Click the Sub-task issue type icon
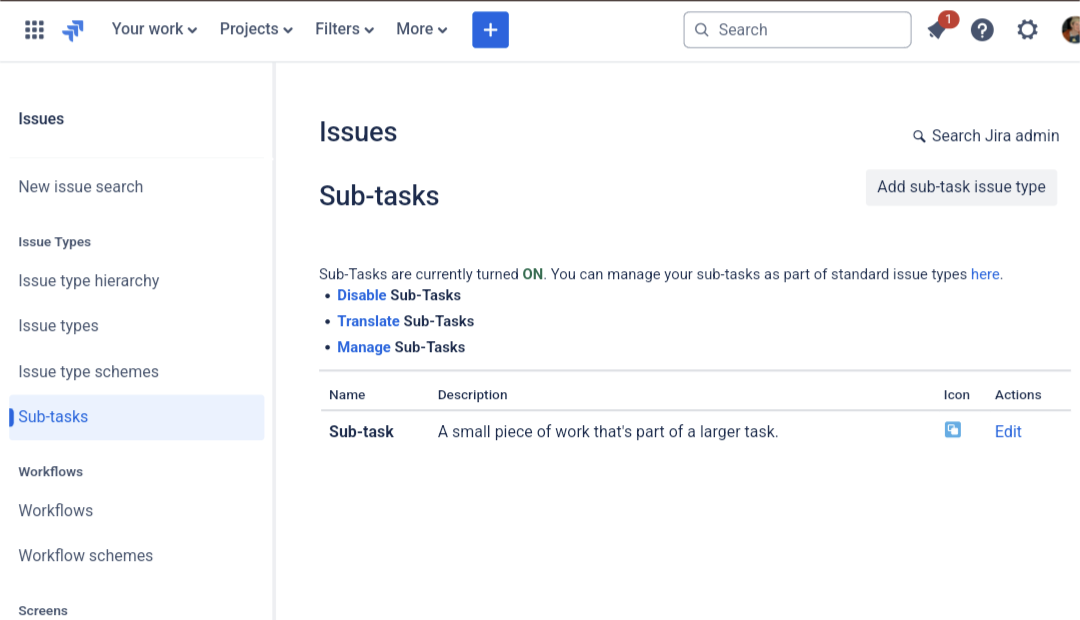This screenshot has width=1080, height=620. click(952, 429)
